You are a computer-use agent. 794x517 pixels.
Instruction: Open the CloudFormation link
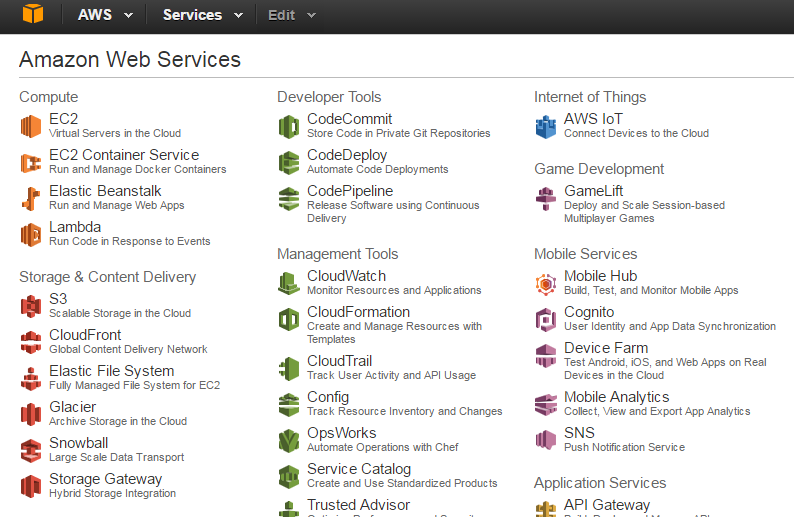(x=358, y=312)
